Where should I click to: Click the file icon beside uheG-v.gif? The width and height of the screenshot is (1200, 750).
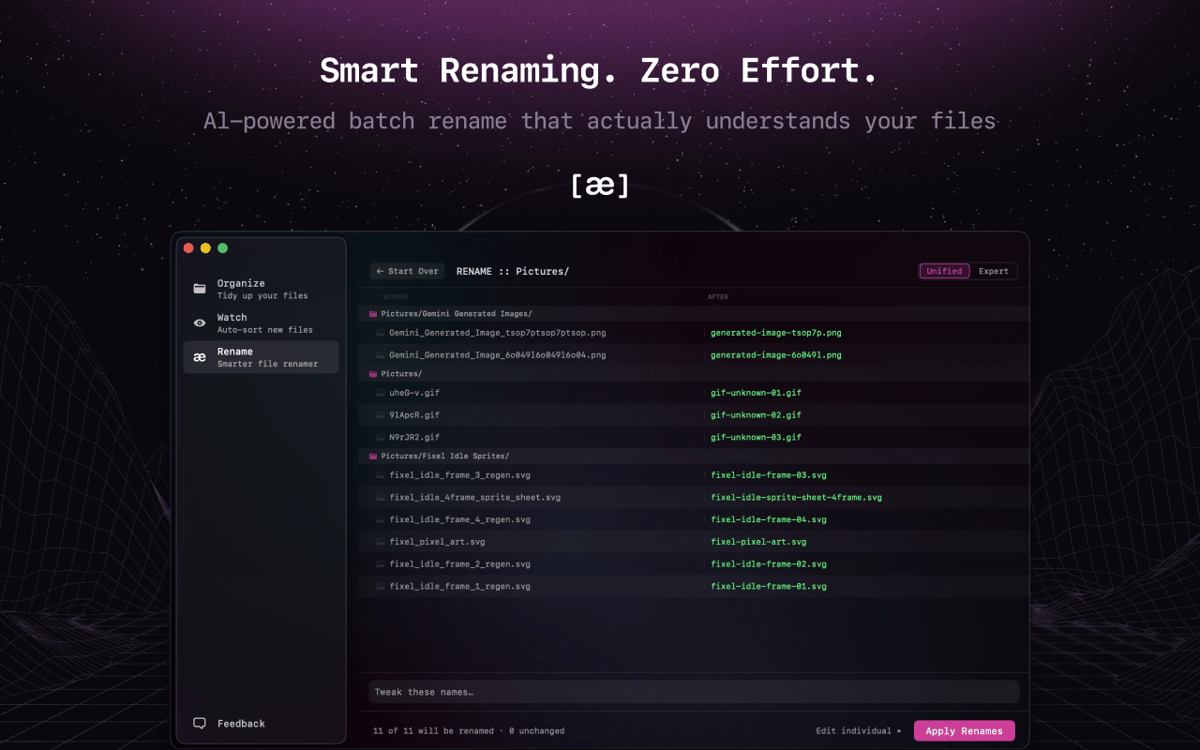pyautogui.click(x=380, y=393)
